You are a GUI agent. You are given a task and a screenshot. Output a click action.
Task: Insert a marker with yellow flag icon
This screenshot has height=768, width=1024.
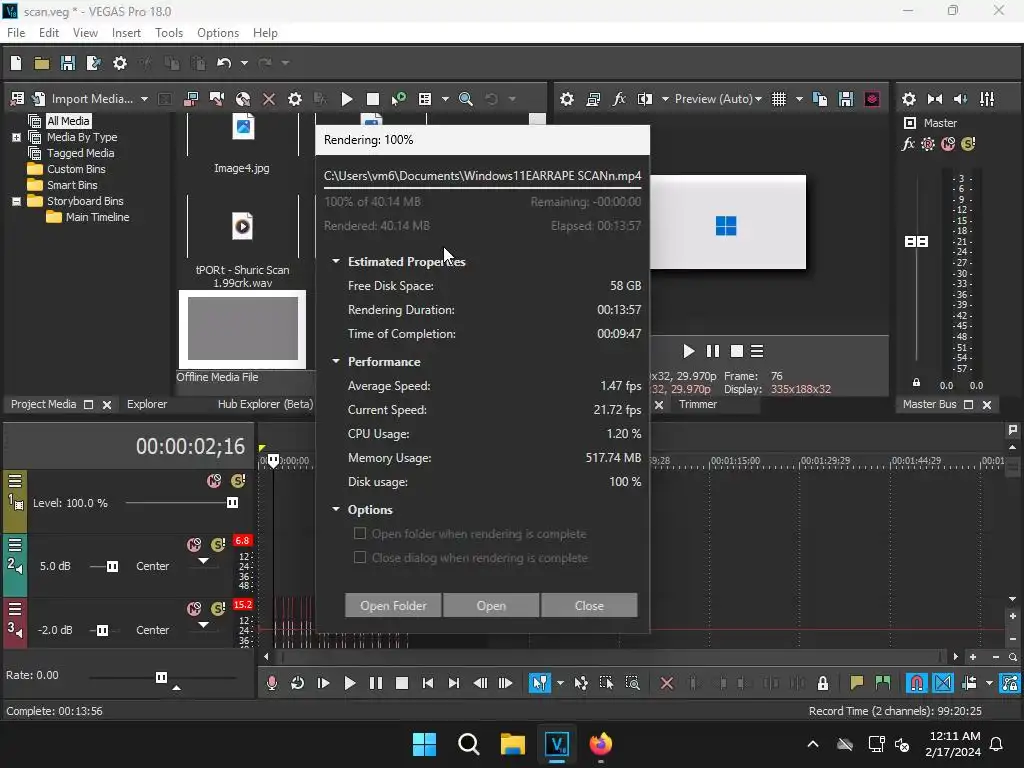click(857, 683)
